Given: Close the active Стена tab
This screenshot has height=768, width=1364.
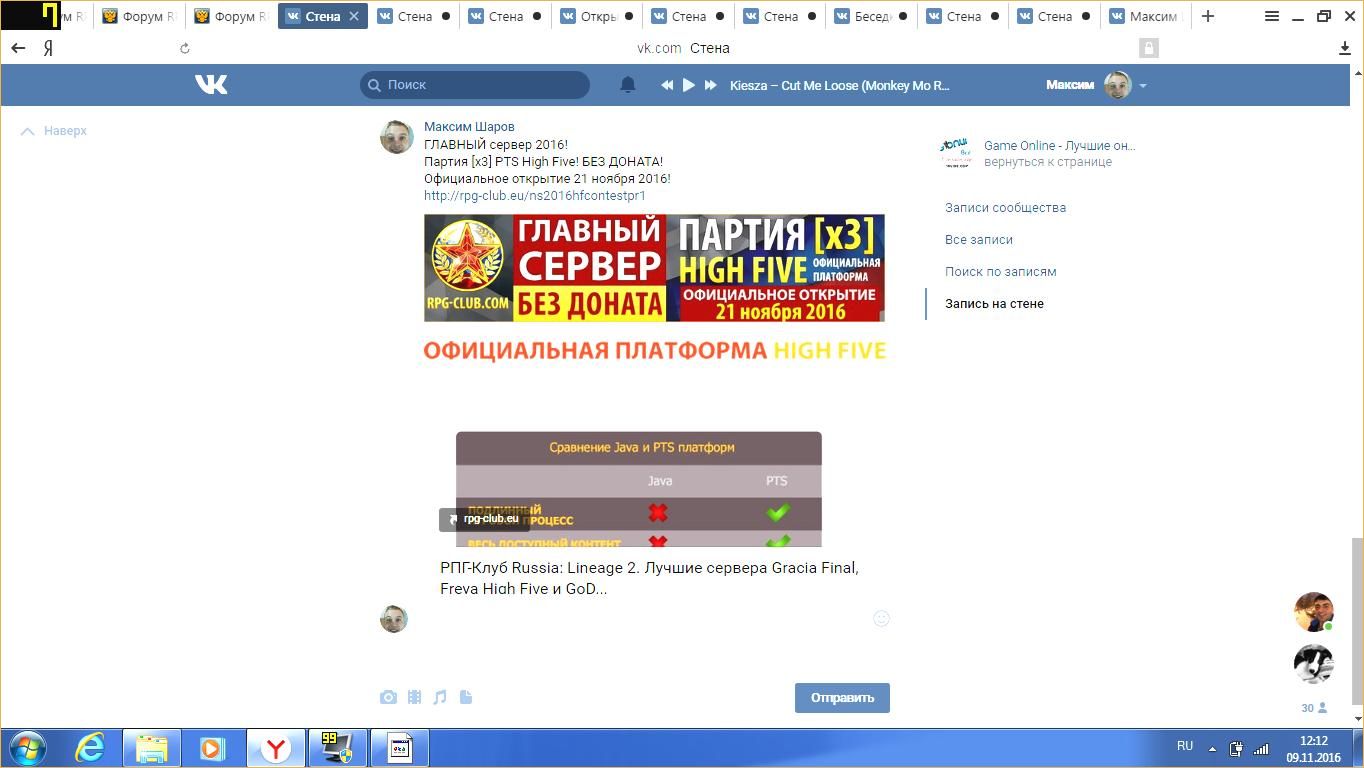Looking at the screenshot, I should point(354,16).
